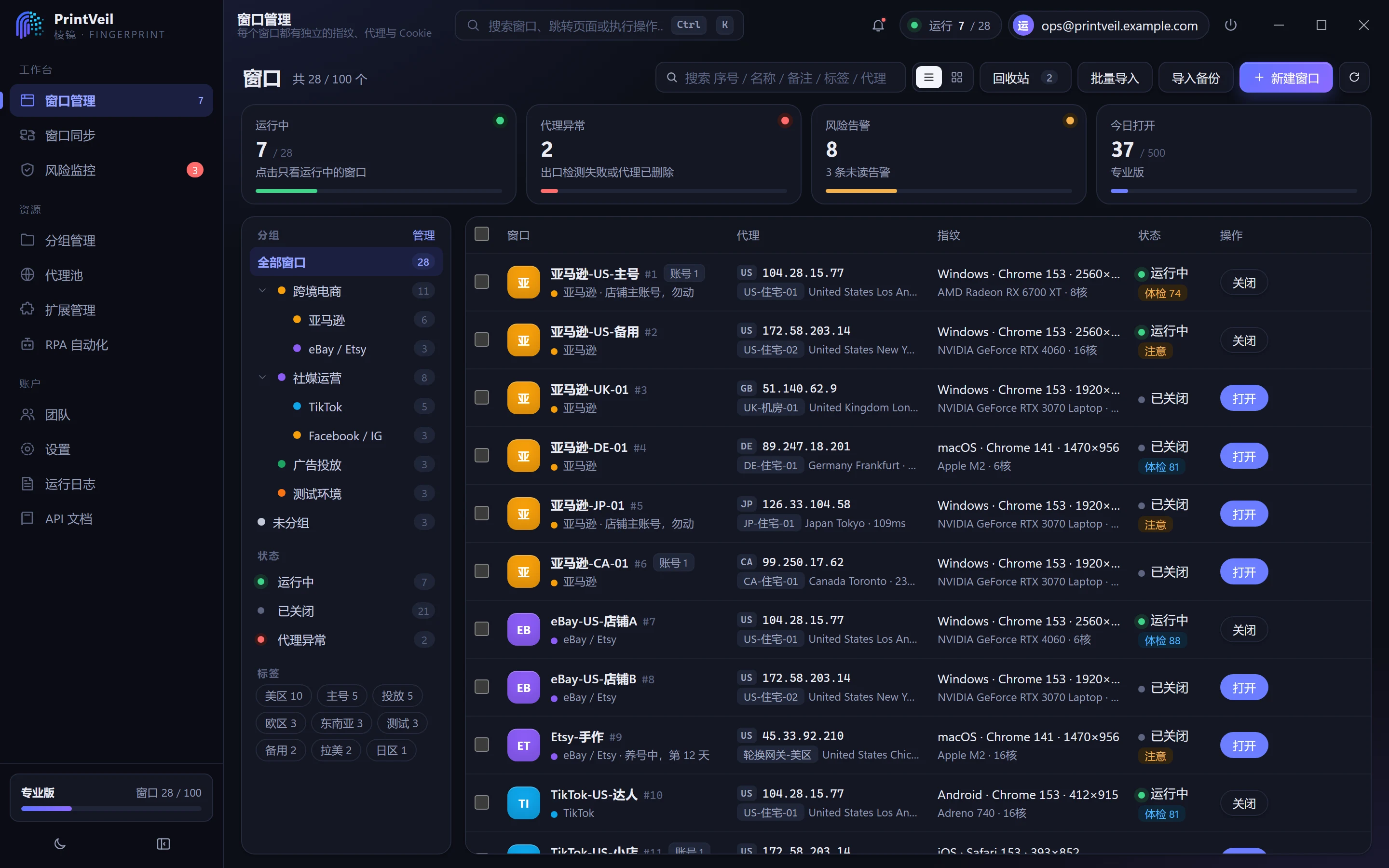Open 窗口同步 from the sidebar
The image size is (1389, 868).
(x=111, y=136)
